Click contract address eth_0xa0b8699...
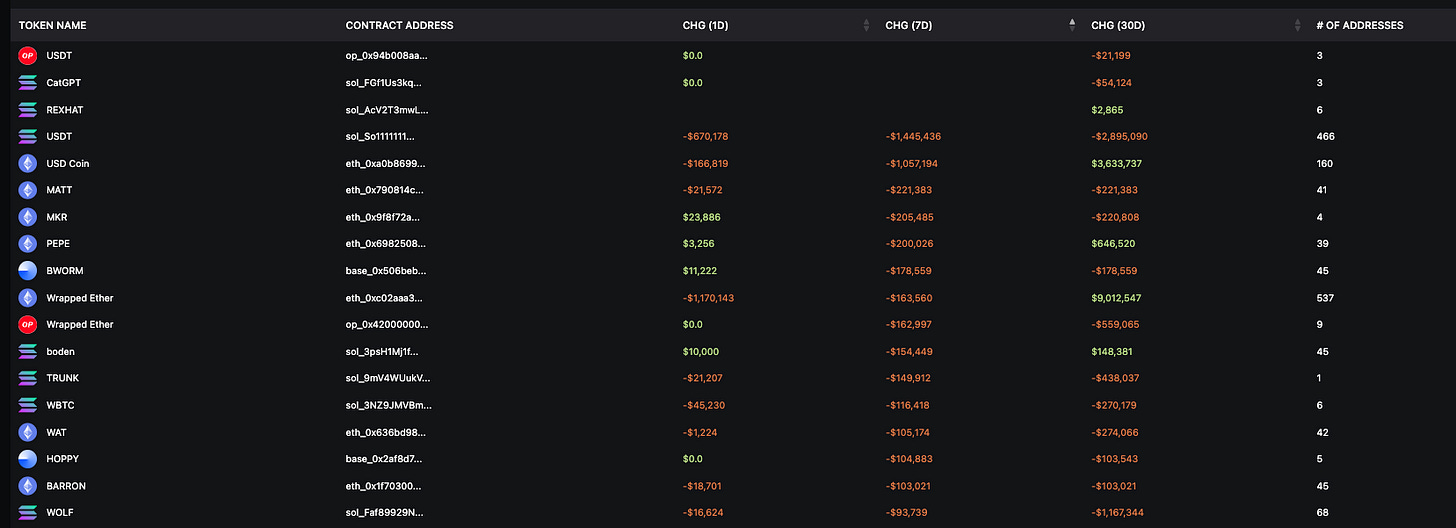1456x528 pixels. coord(385,163)
